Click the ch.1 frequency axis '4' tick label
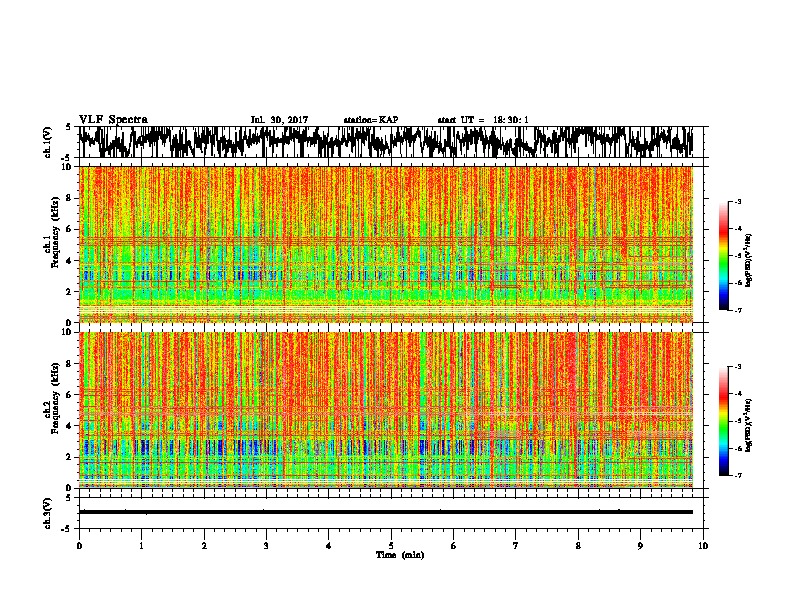Screen dimensions: 792x612 70,261
